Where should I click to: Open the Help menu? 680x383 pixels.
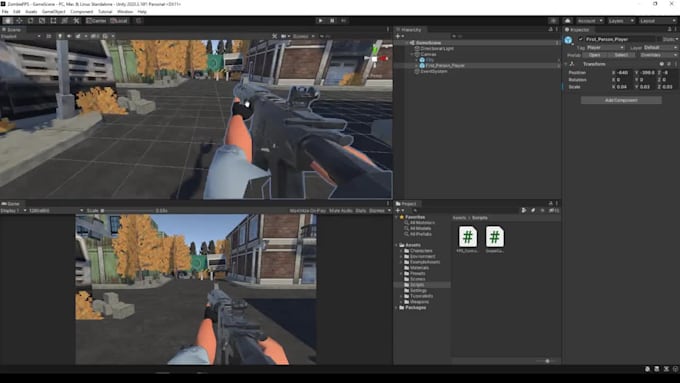pos(142,12)
